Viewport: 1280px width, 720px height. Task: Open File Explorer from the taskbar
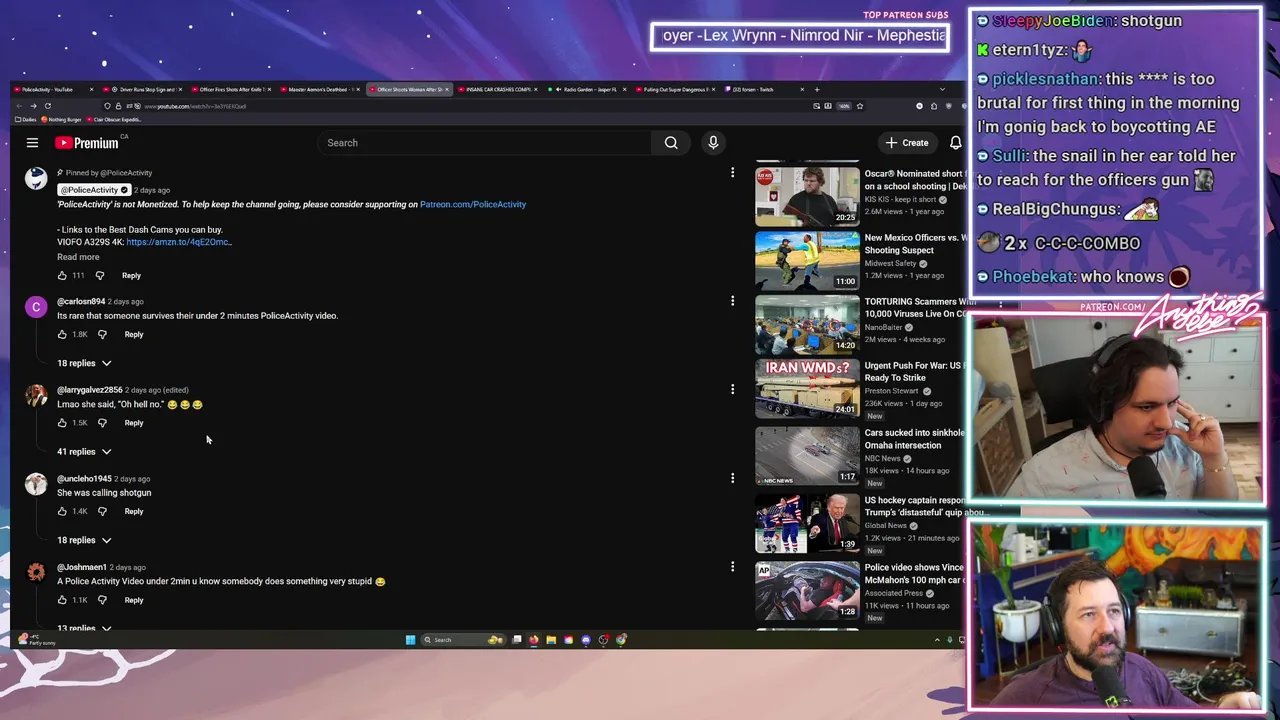click(551, 640)
